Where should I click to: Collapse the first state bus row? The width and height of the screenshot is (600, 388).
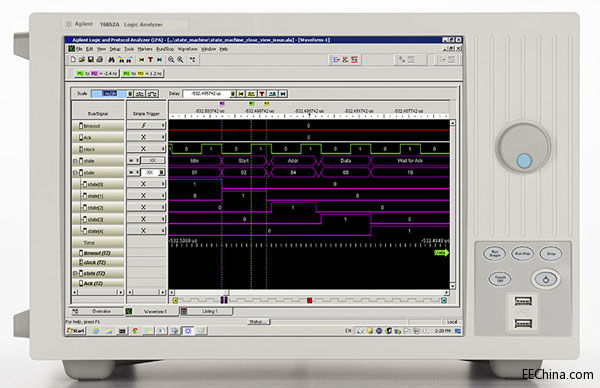point(75,161)
